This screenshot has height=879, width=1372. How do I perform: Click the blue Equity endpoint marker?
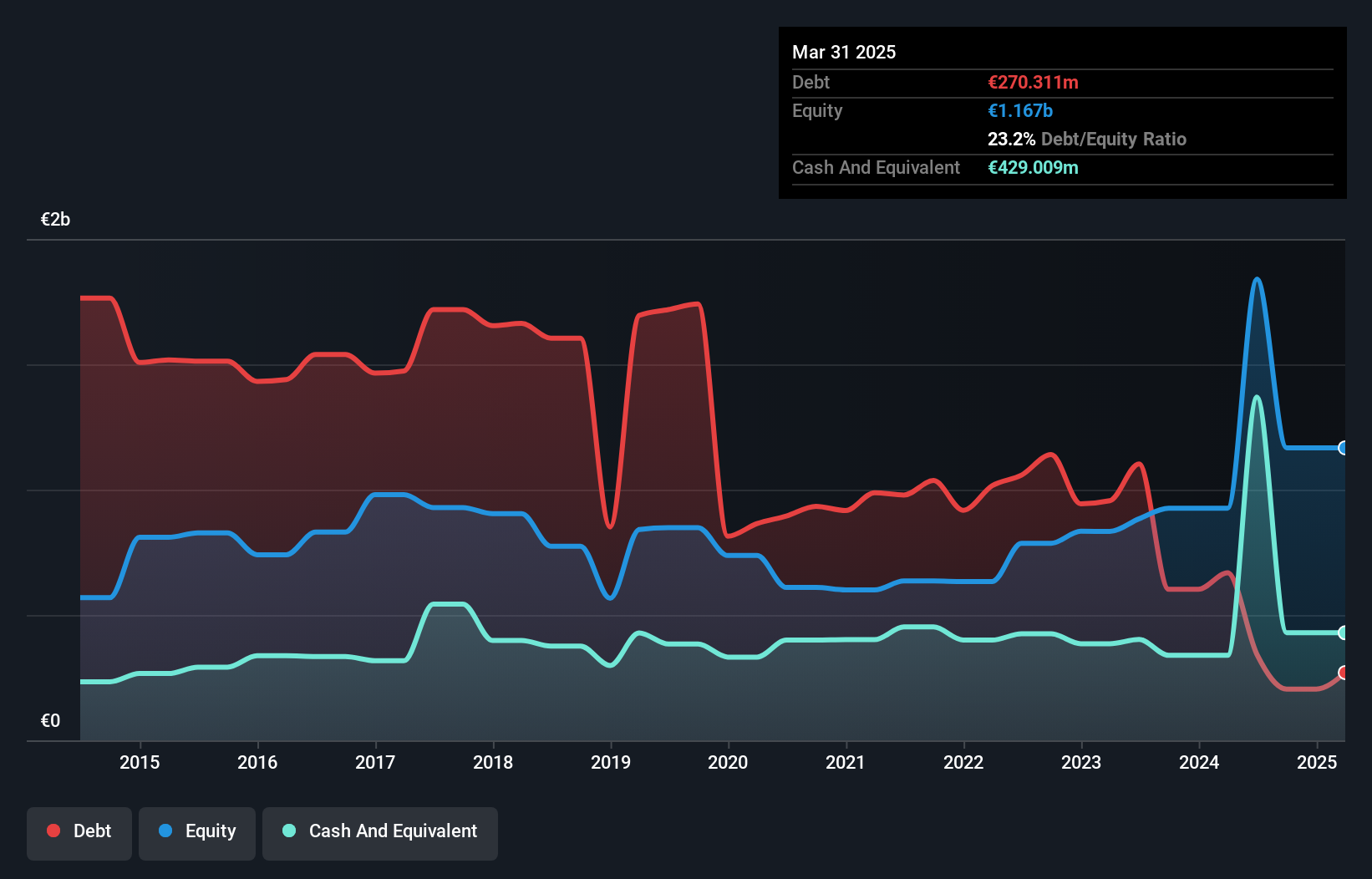pos(1344,448)
